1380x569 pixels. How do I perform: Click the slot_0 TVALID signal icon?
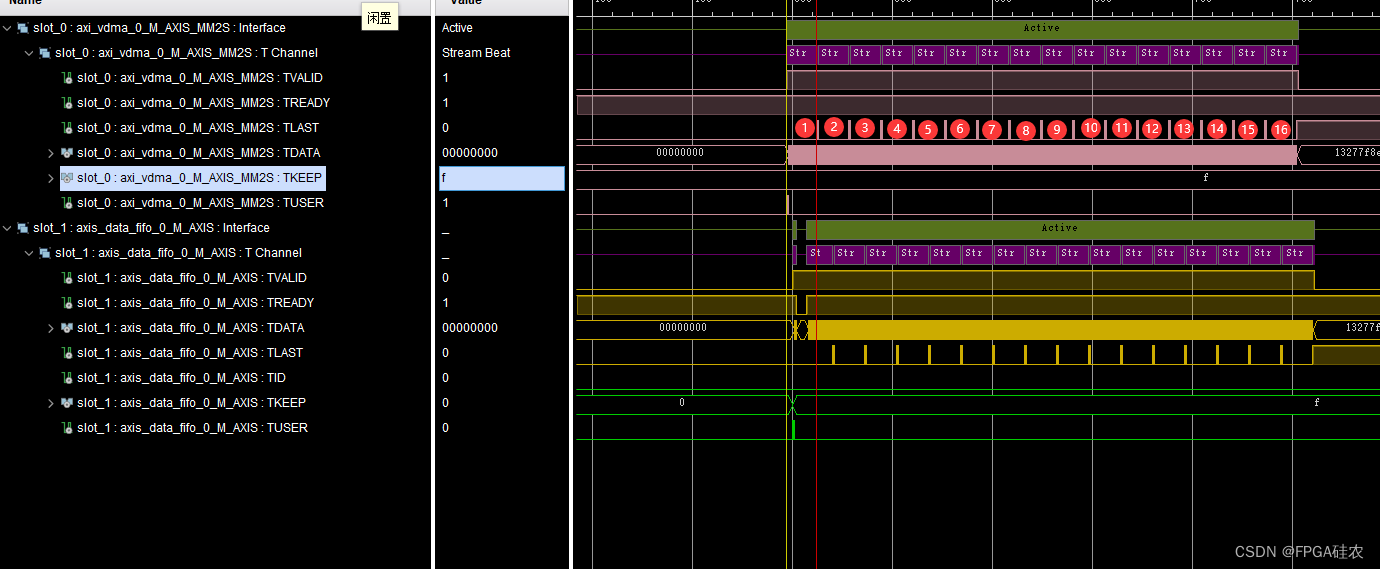tap(67, 78)
